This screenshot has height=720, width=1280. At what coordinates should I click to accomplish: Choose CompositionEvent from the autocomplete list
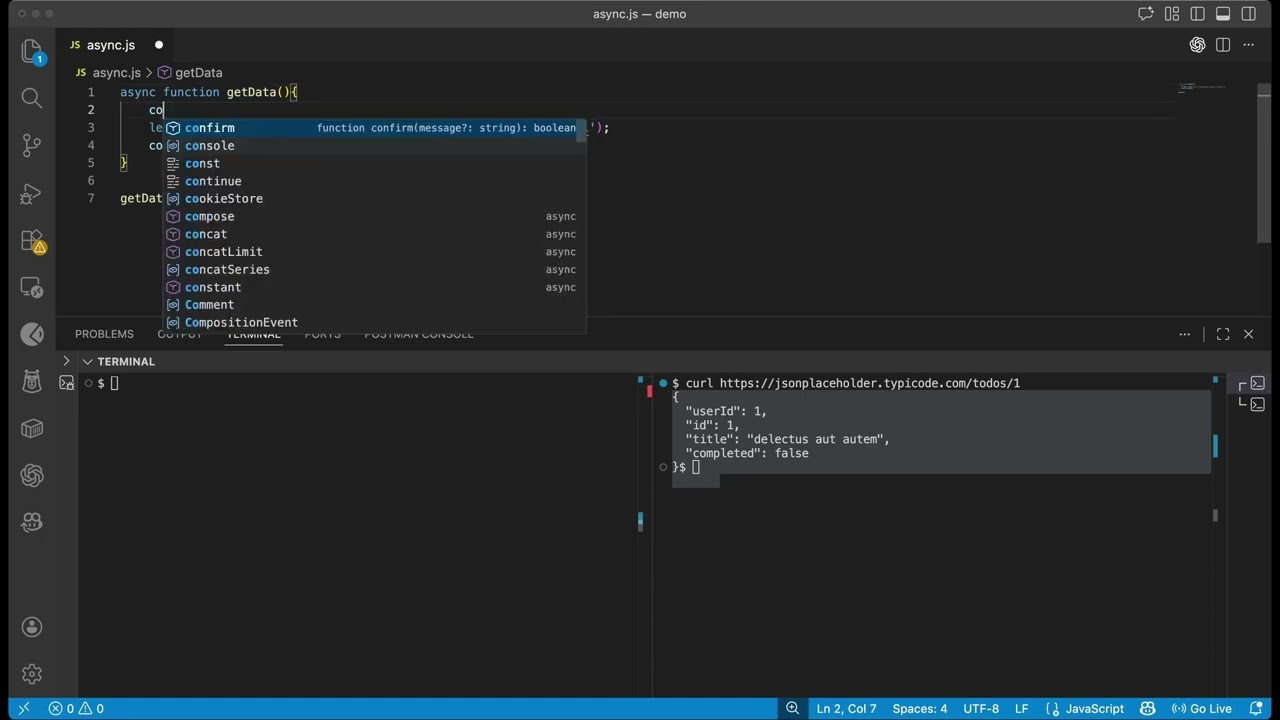(374, 323)
